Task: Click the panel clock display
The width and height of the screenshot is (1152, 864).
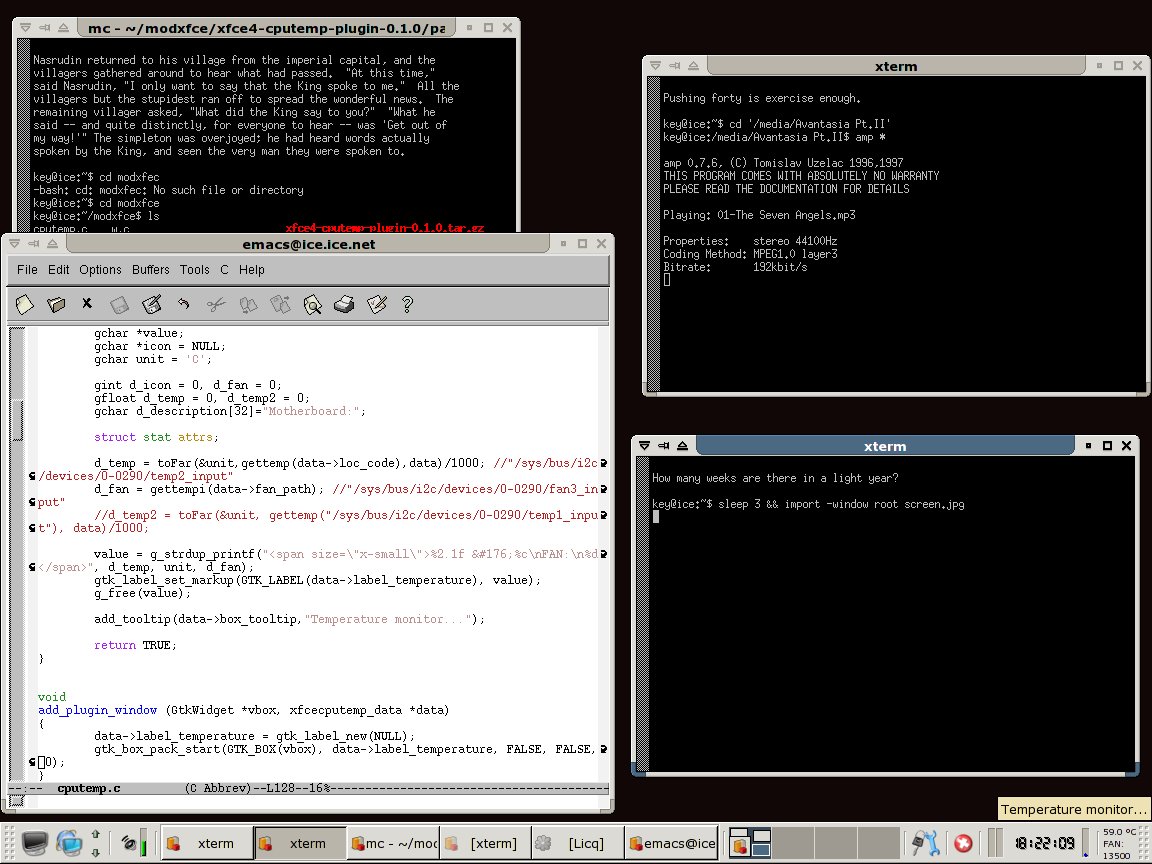Action: (1045, 843)
